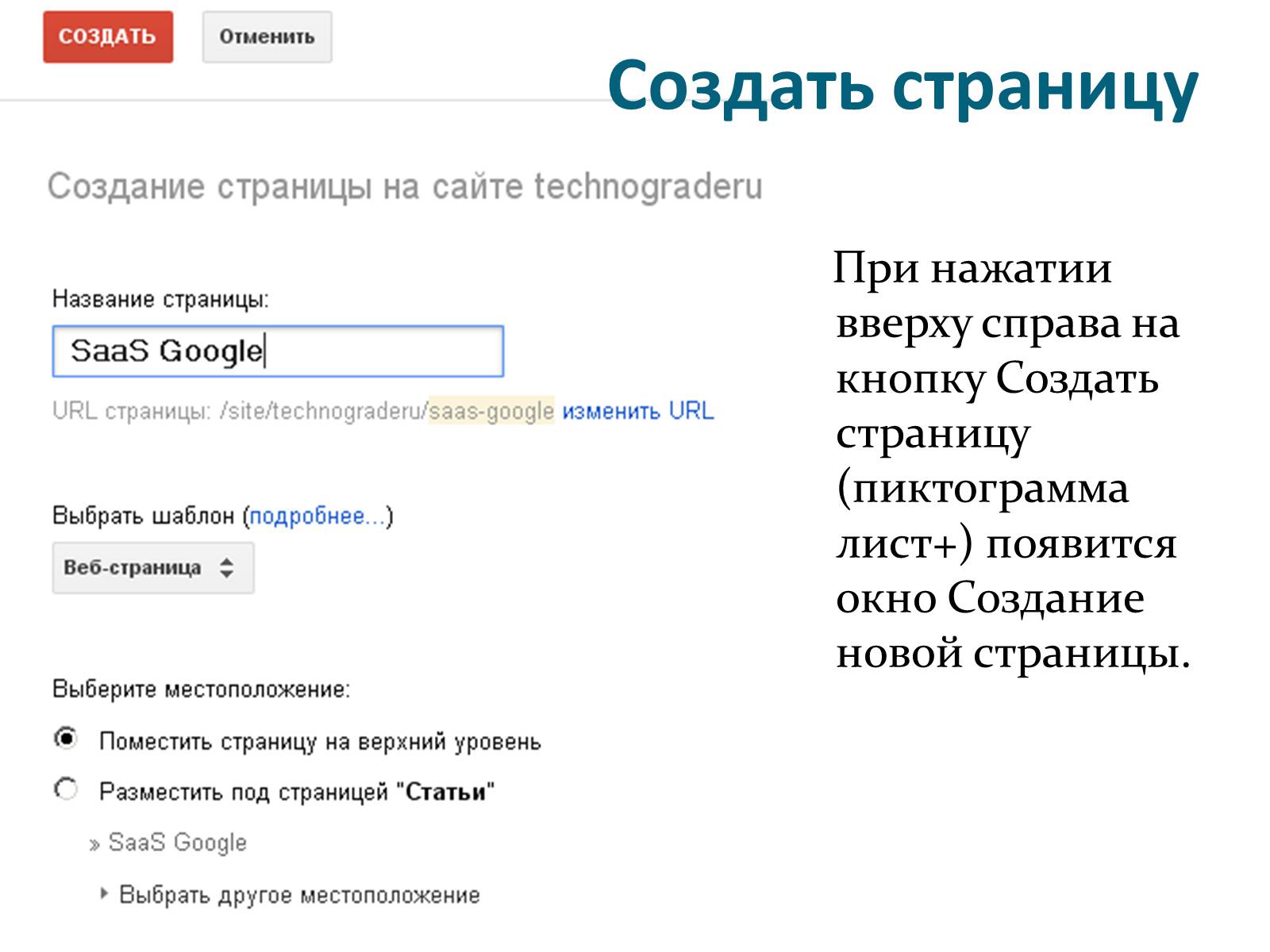Click the Название страницы: label
The width and height of the screenshot is (1270, 952).
[160, 299]
